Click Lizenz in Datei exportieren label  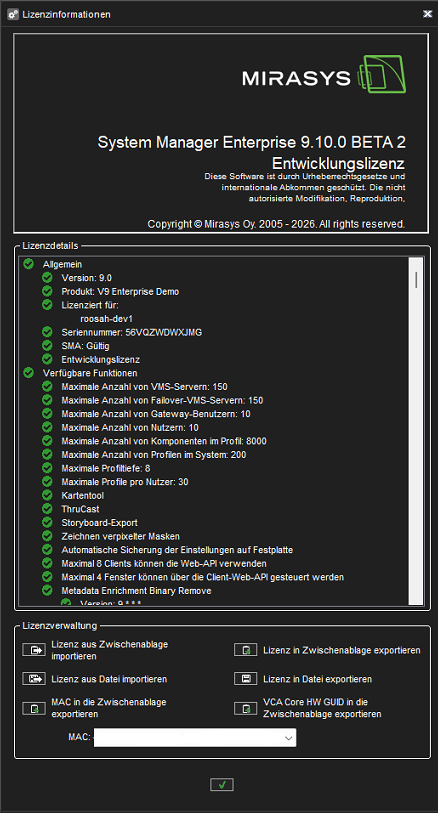click(318, 679)
